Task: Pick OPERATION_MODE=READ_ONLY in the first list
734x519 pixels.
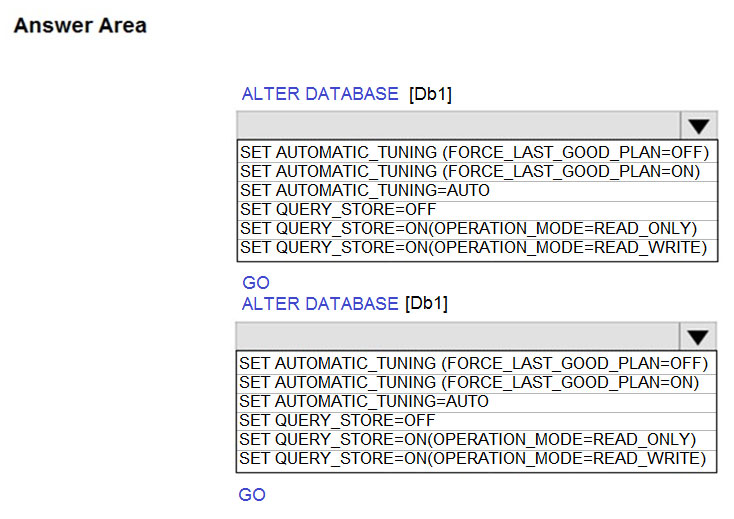Action: [467, 228]
